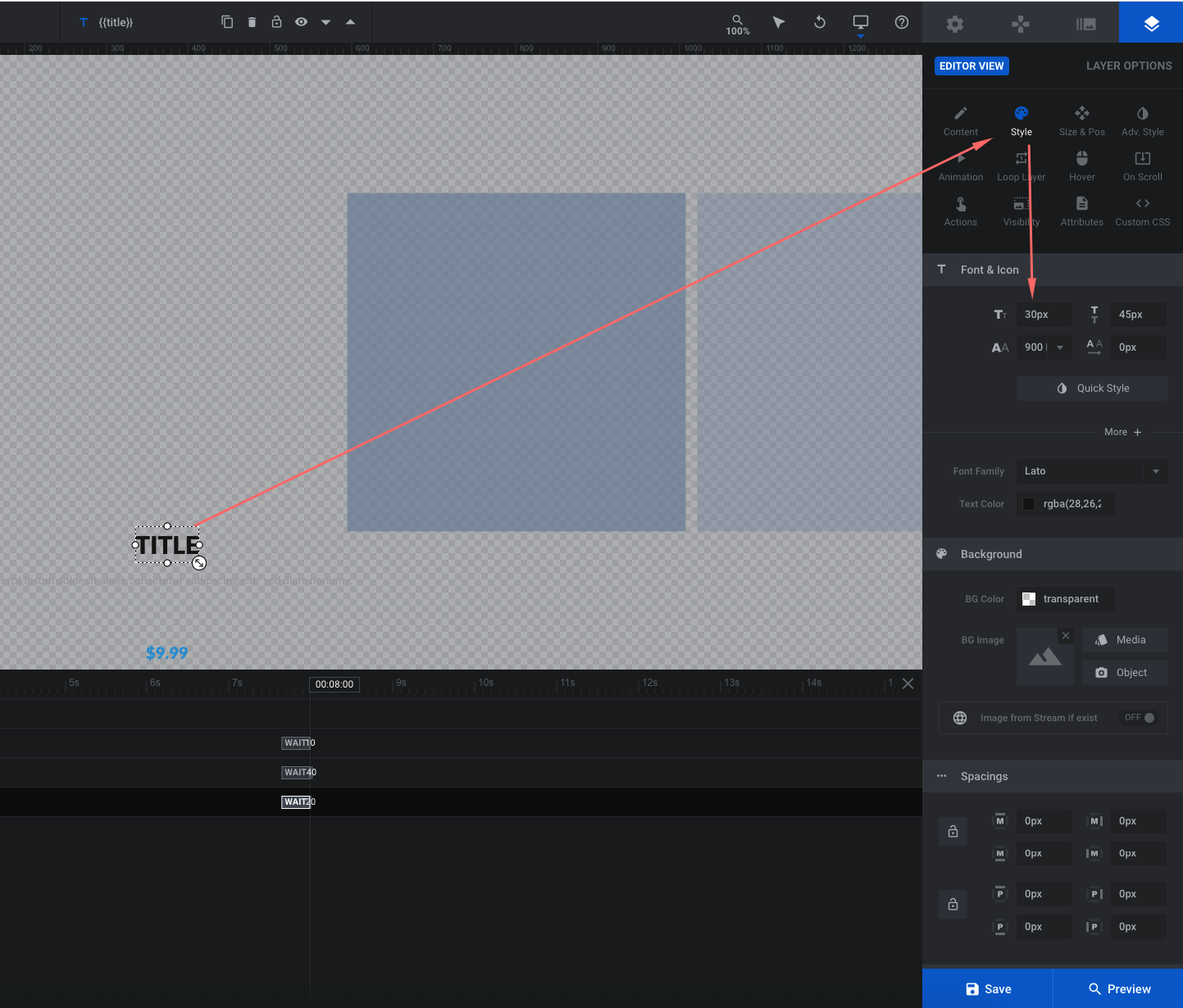The image size is (1183, 1008).
Task: Switch to layers options tab
Action: (x=1151, y=23)
